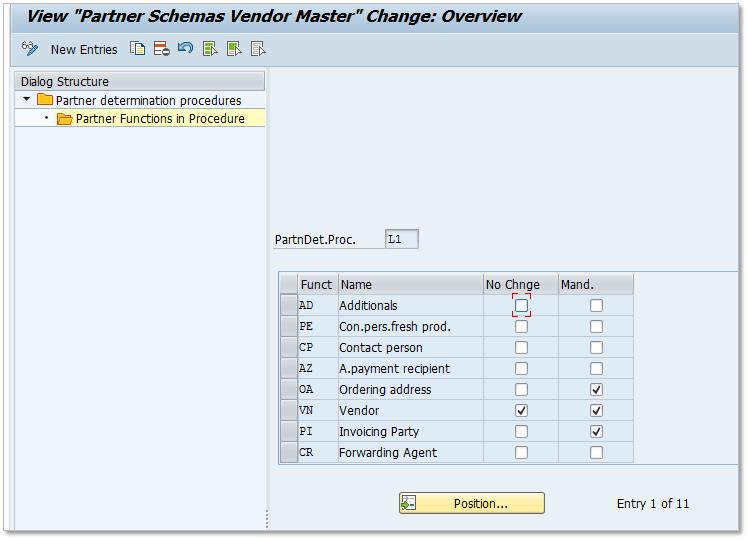This screenshot has width=748, height=540.
Task: Click Mand. column header
Action: click(x=596, y=284)
